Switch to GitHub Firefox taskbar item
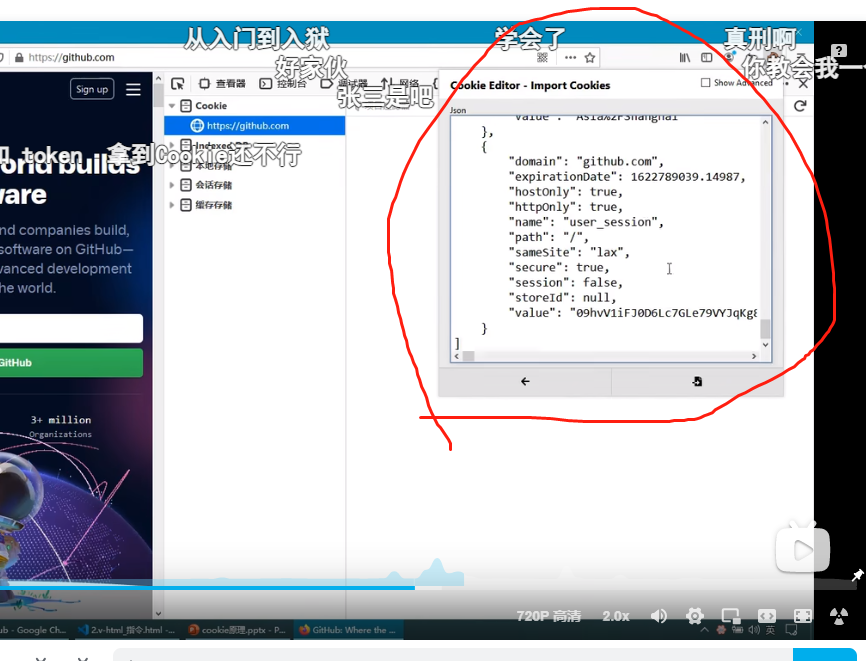866x661 pixels. [348, 630]
